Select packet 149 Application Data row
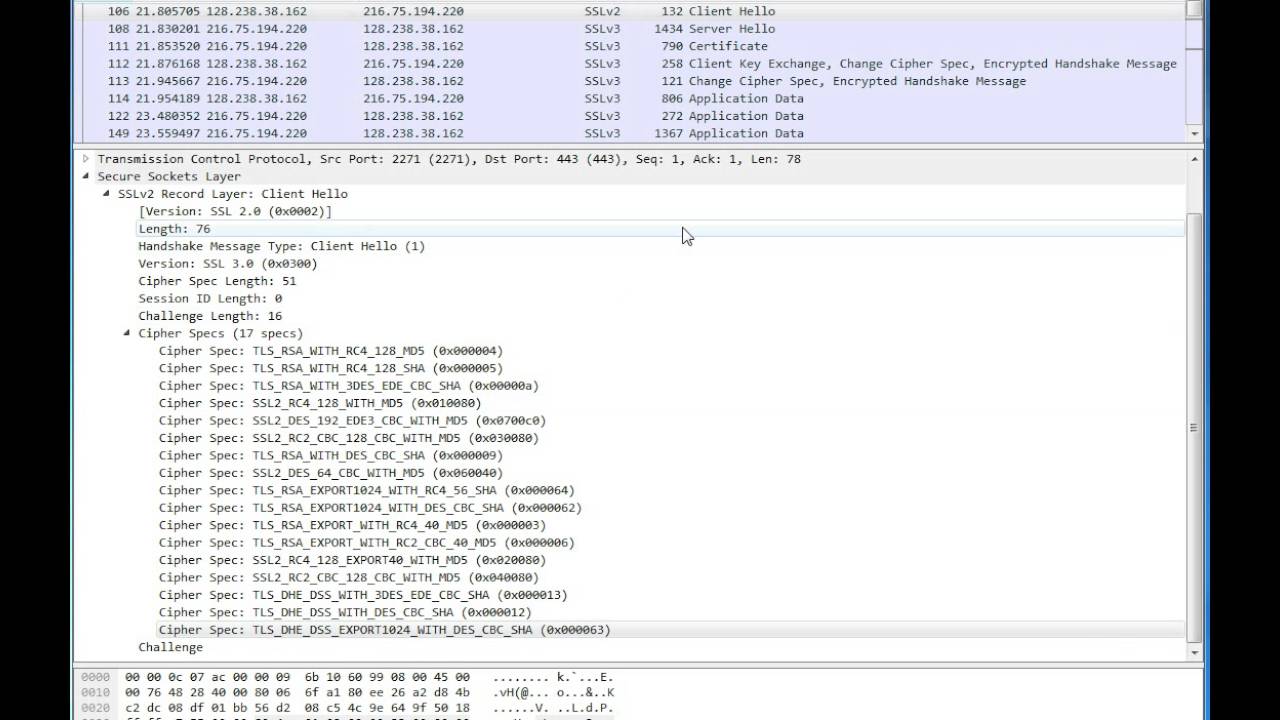 click(x=630, y=133)
